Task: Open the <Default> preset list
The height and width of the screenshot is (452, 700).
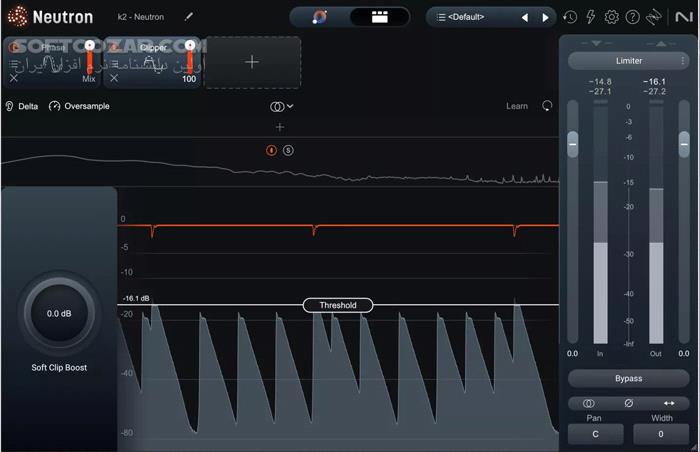Action: 472,17
